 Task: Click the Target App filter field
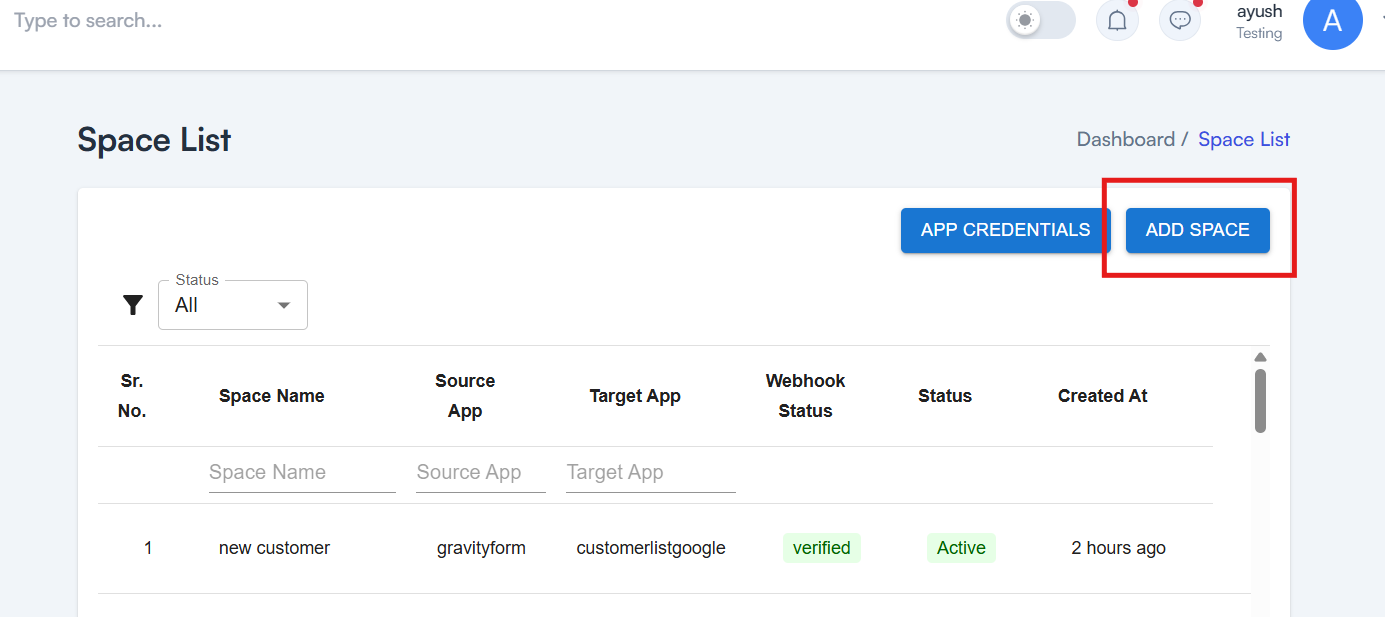tap(651, 472)
